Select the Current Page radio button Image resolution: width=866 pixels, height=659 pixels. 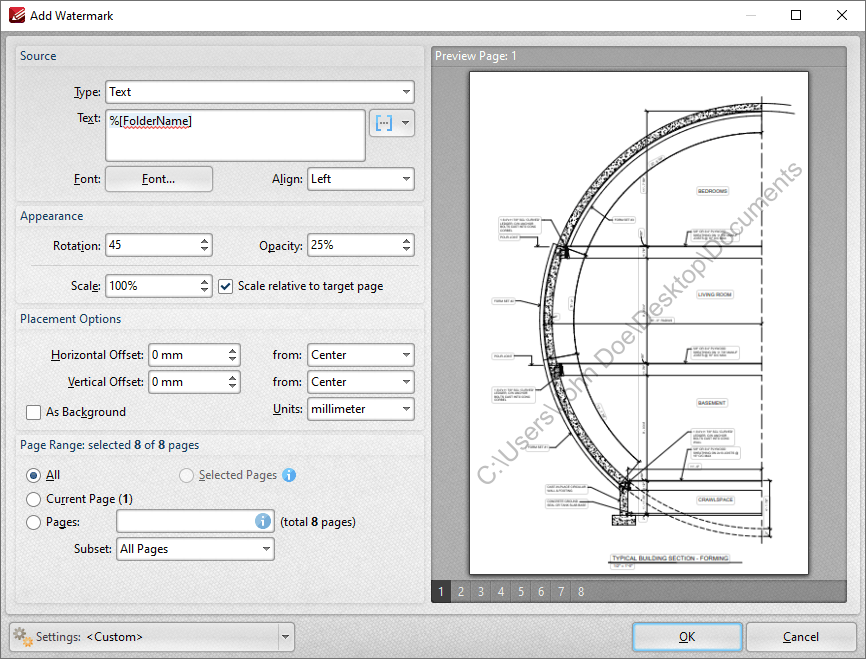[x=33, y=499]
